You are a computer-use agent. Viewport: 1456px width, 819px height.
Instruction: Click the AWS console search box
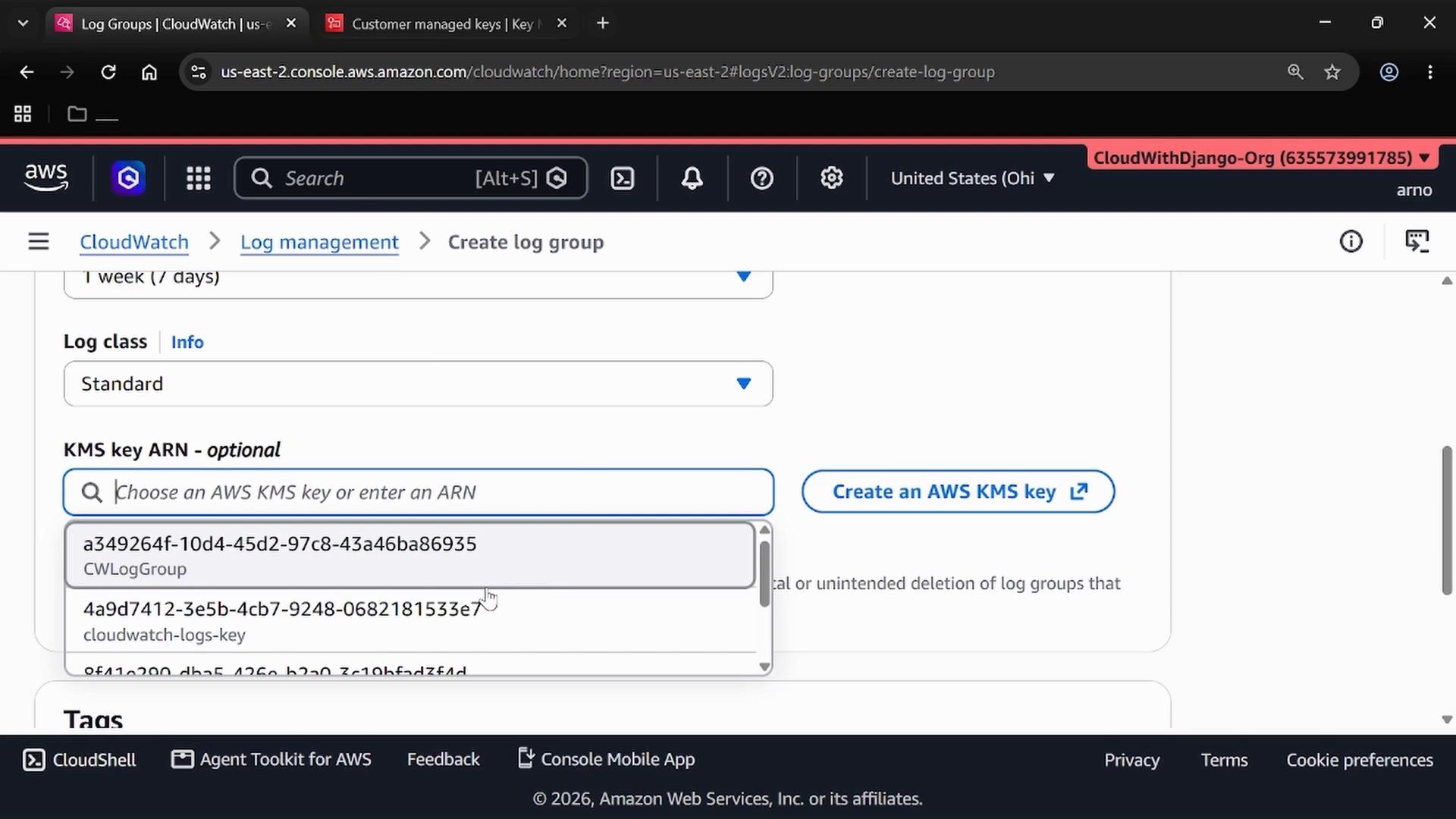[x=411, y=178]
